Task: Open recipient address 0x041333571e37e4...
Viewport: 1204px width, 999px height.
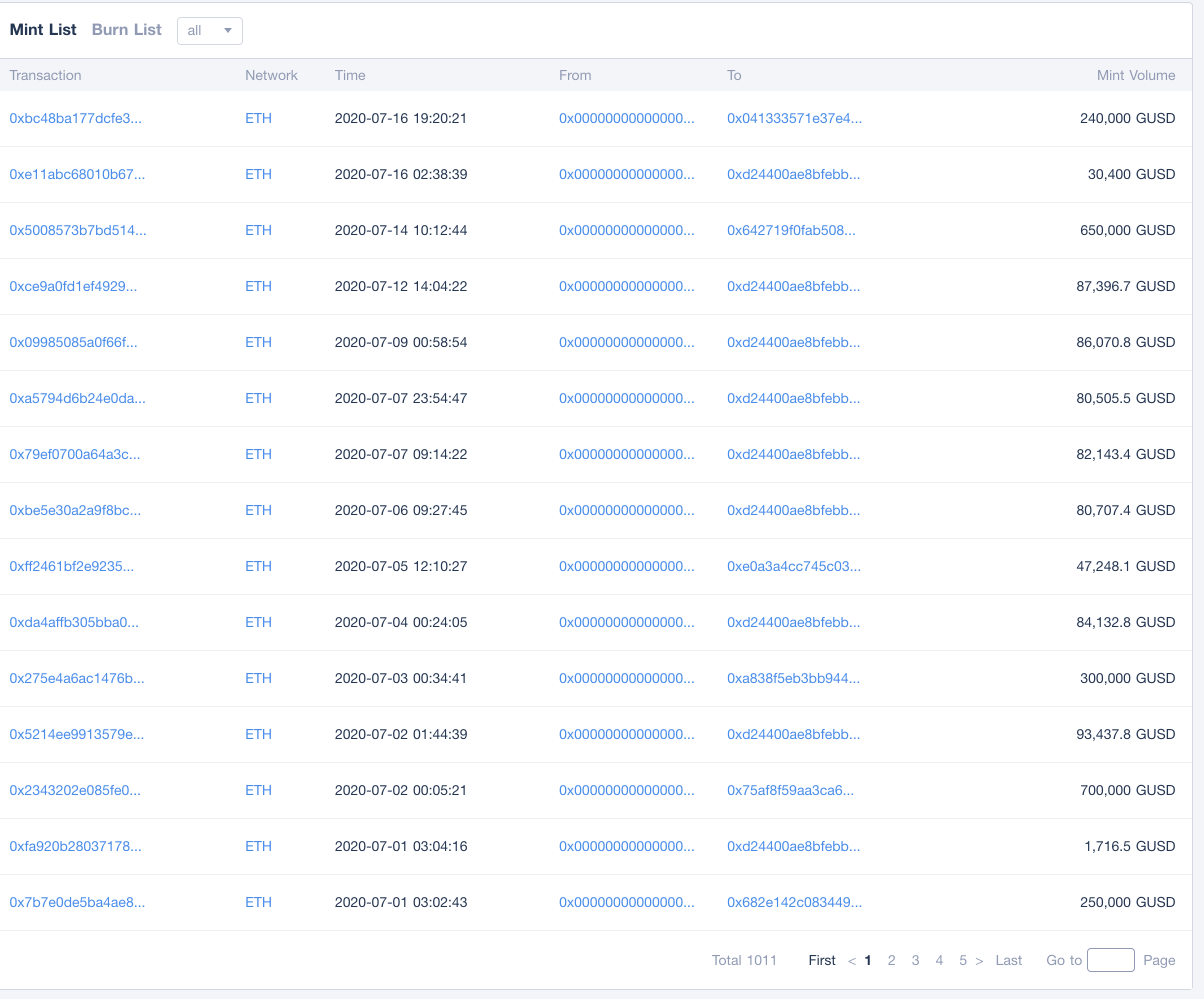Action: pos(794,118)
